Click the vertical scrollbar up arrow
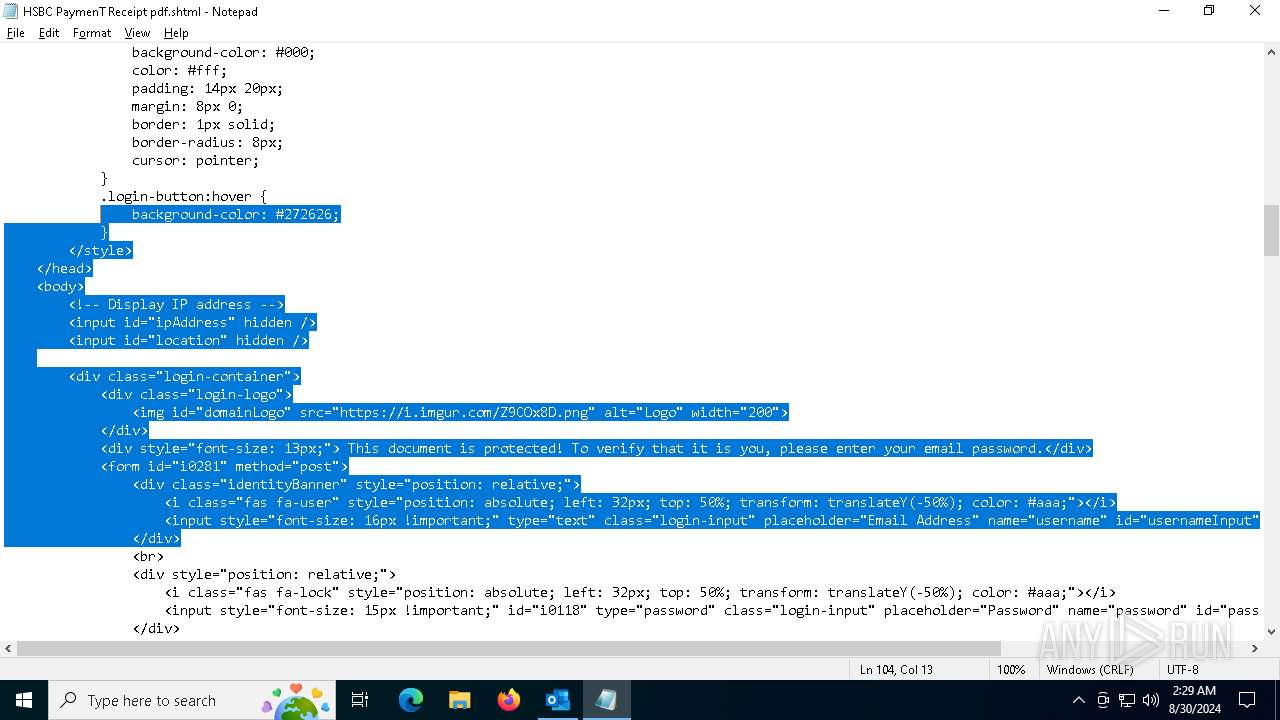Viewport: 1280px width, 720px height. click(1271, 53)
